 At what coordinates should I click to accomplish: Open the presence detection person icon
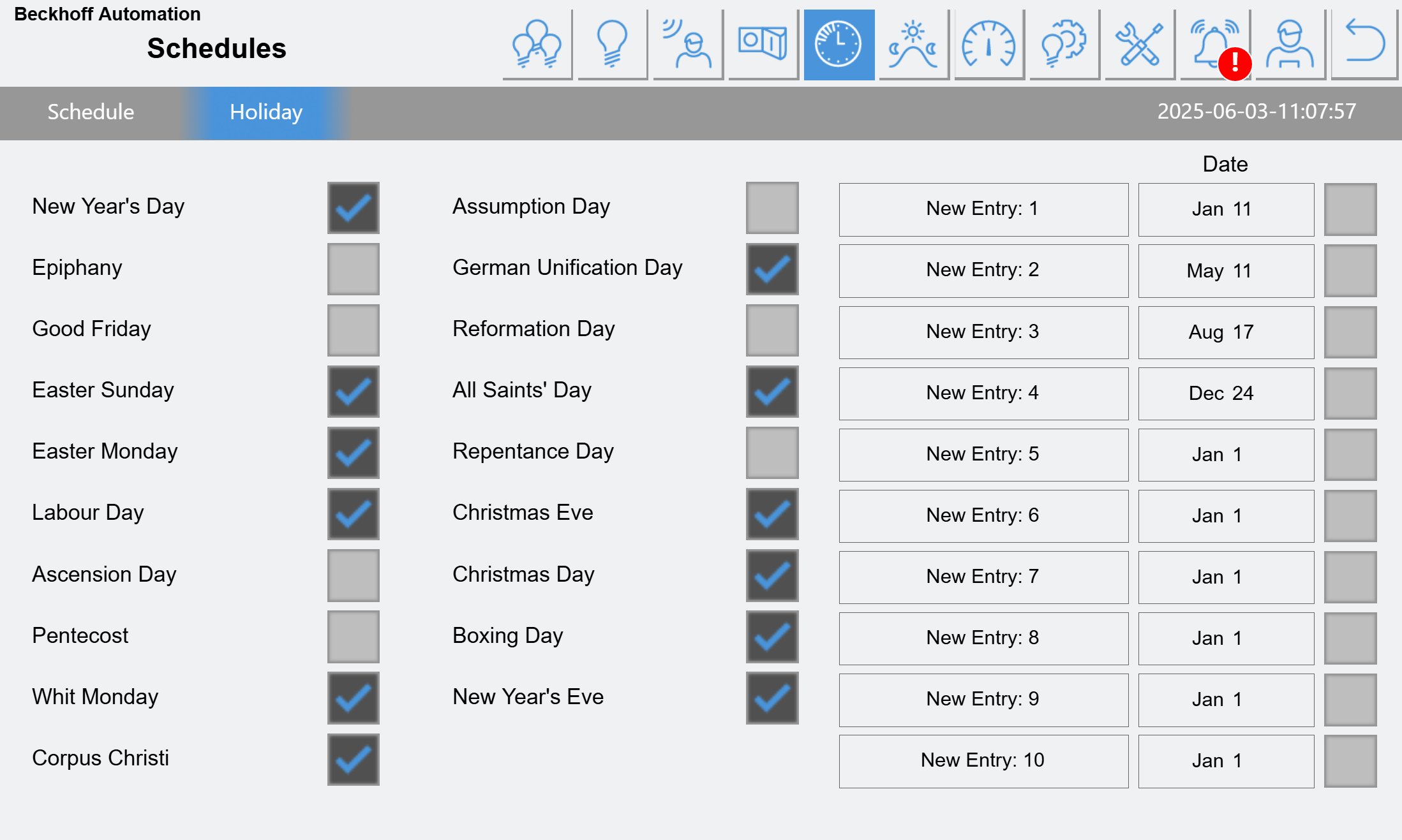click(x=688, y=45)
